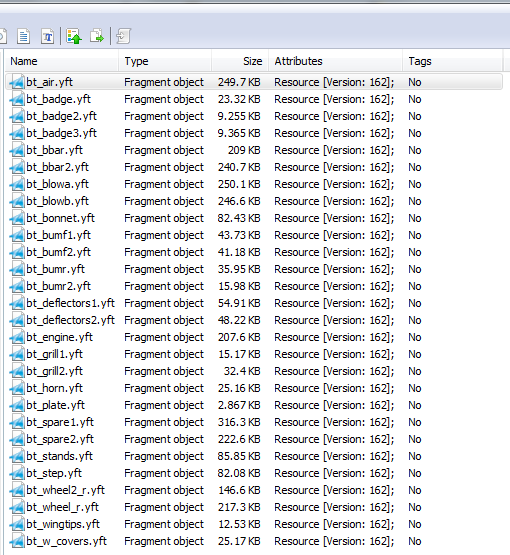This screenshot has height=555, width=510.
Task: Select the bt_spare1.yft file
Action: click(254, 422)
